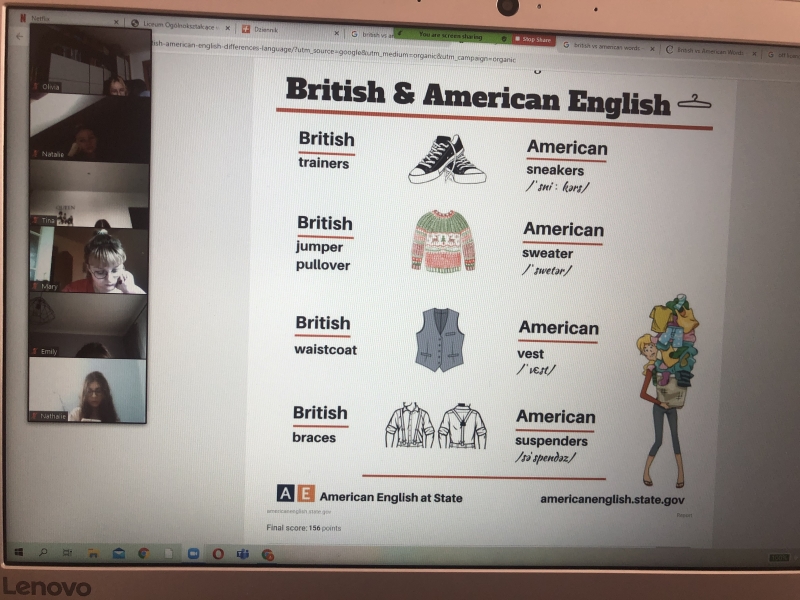Select Nathalie's video thumbnail
This screenshot has height=600, width=800.
pos(87,390)
